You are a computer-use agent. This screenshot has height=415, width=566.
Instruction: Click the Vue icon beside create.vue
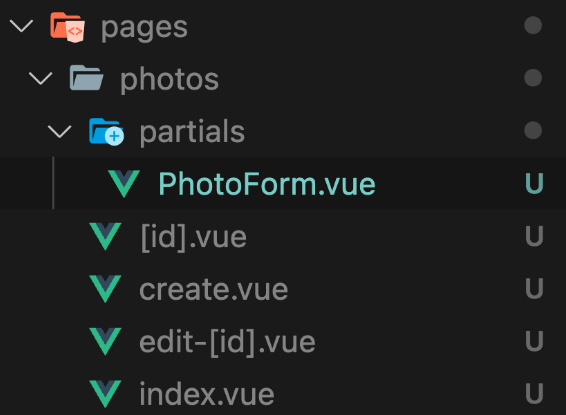[105, 289]
